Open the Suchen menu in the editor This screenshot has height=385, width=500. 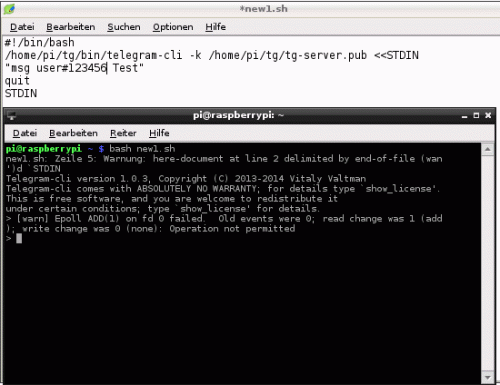coord(124,27)
